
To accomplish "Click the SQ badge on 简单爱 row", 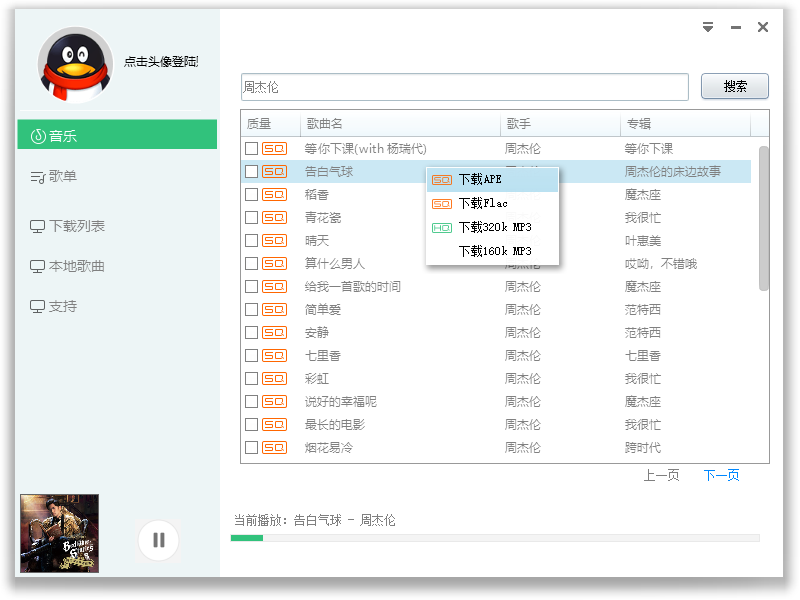I will (x=274, y=310).
